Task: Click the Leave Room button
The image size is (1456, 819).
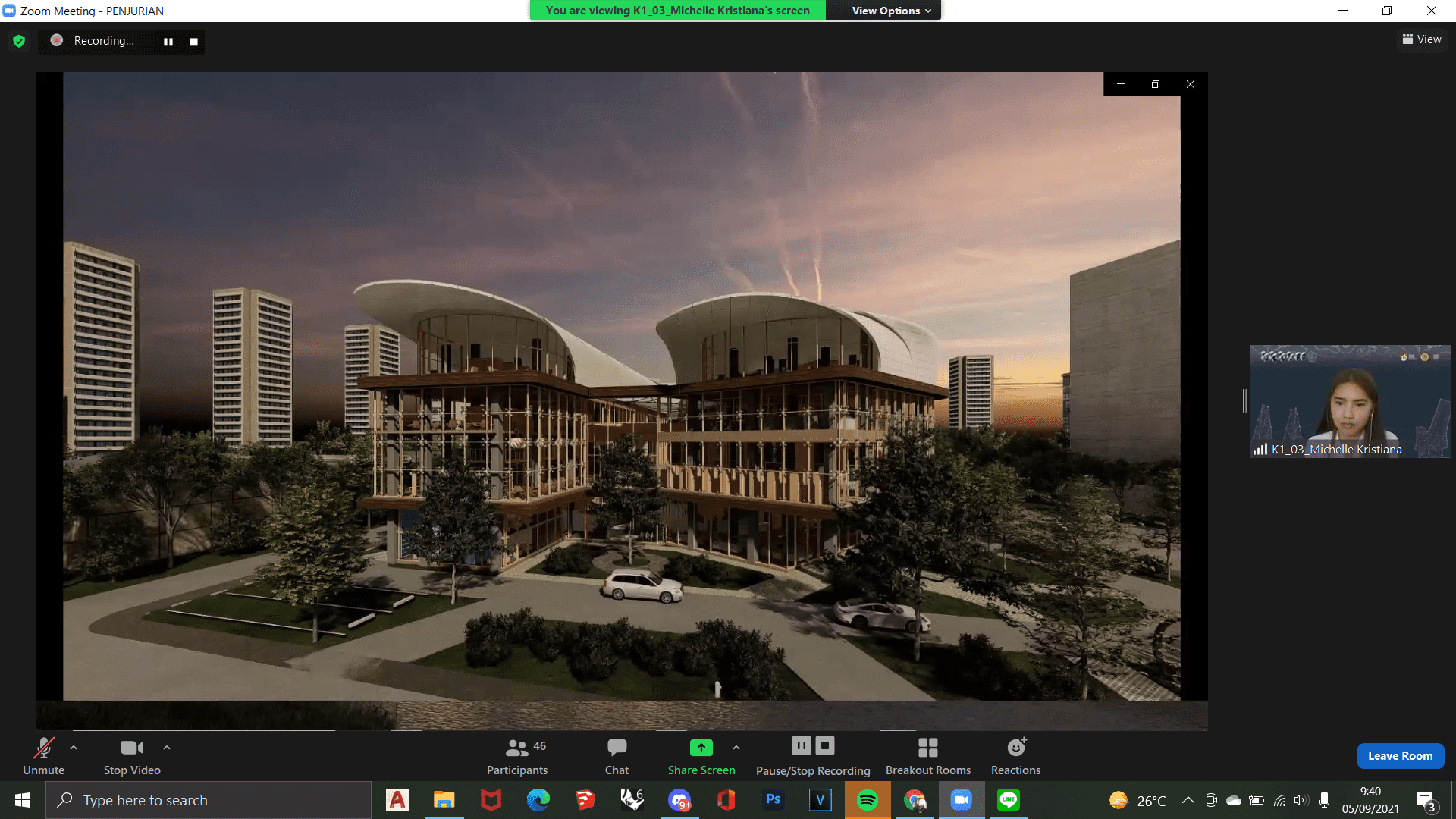Action: coord(1400,756)
